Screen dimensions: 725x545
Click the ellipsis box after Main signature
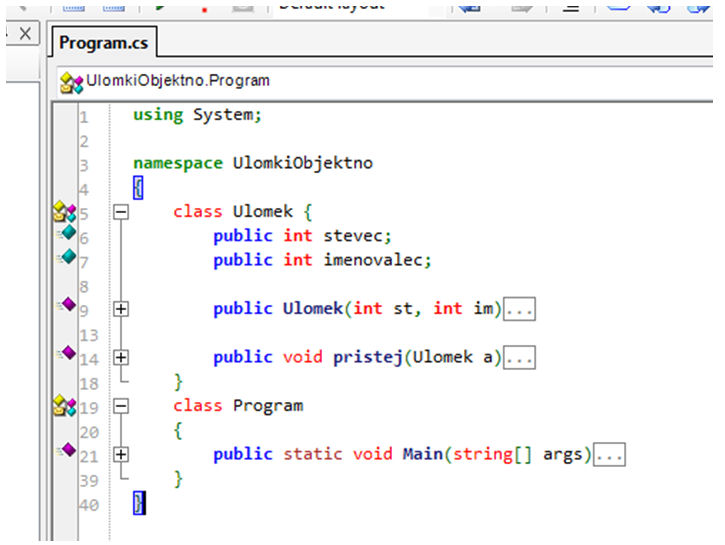609,455
